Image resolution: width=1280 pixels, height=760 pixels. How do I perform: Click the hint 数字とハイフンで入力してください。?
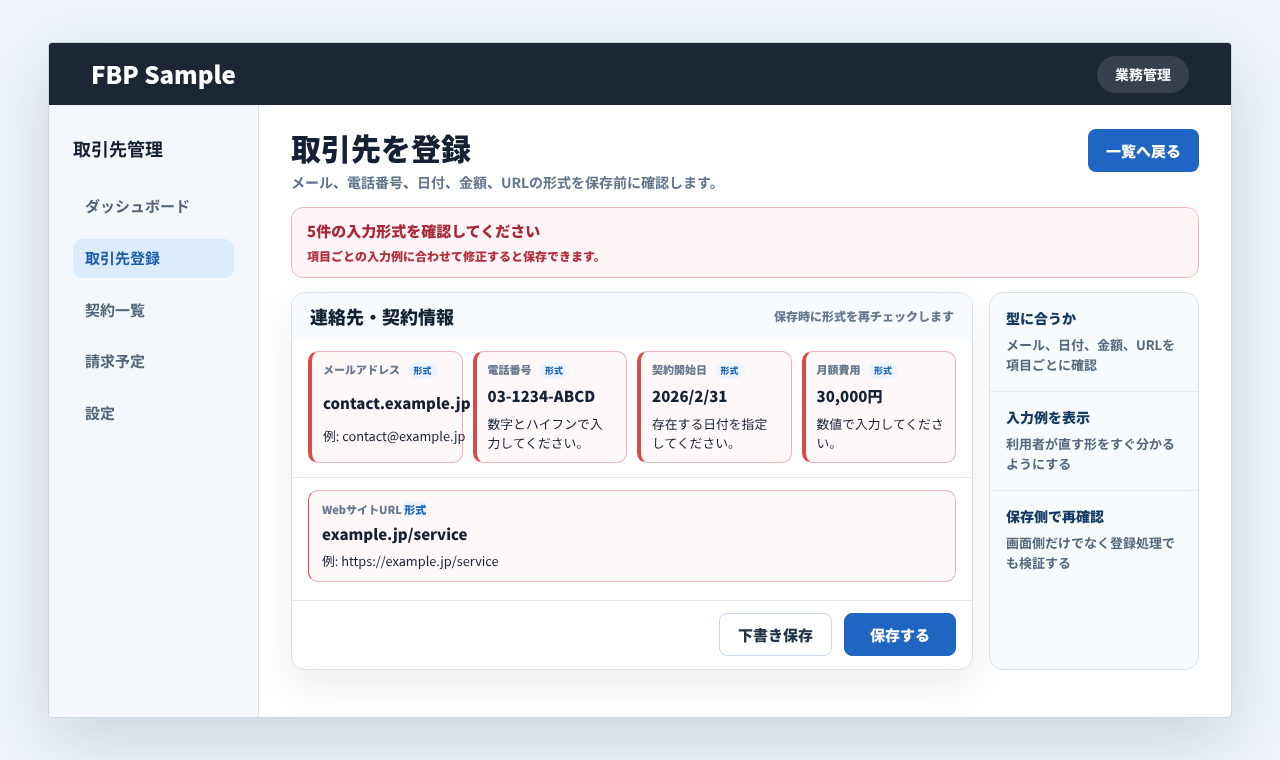(x=547, y=433)
